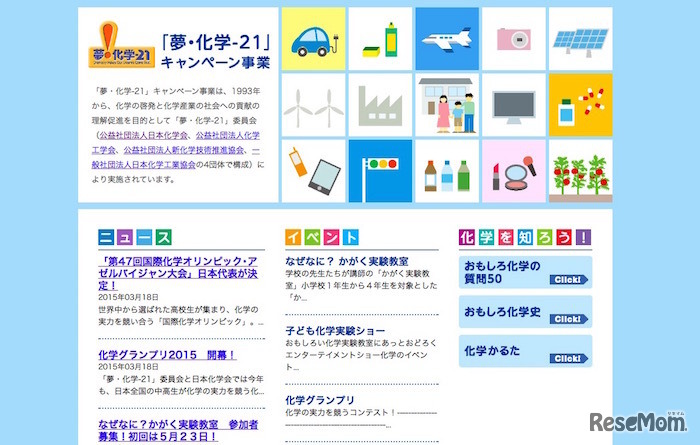Open the gray factory tile
The image size is (700, 445).
tap(380, 105)
